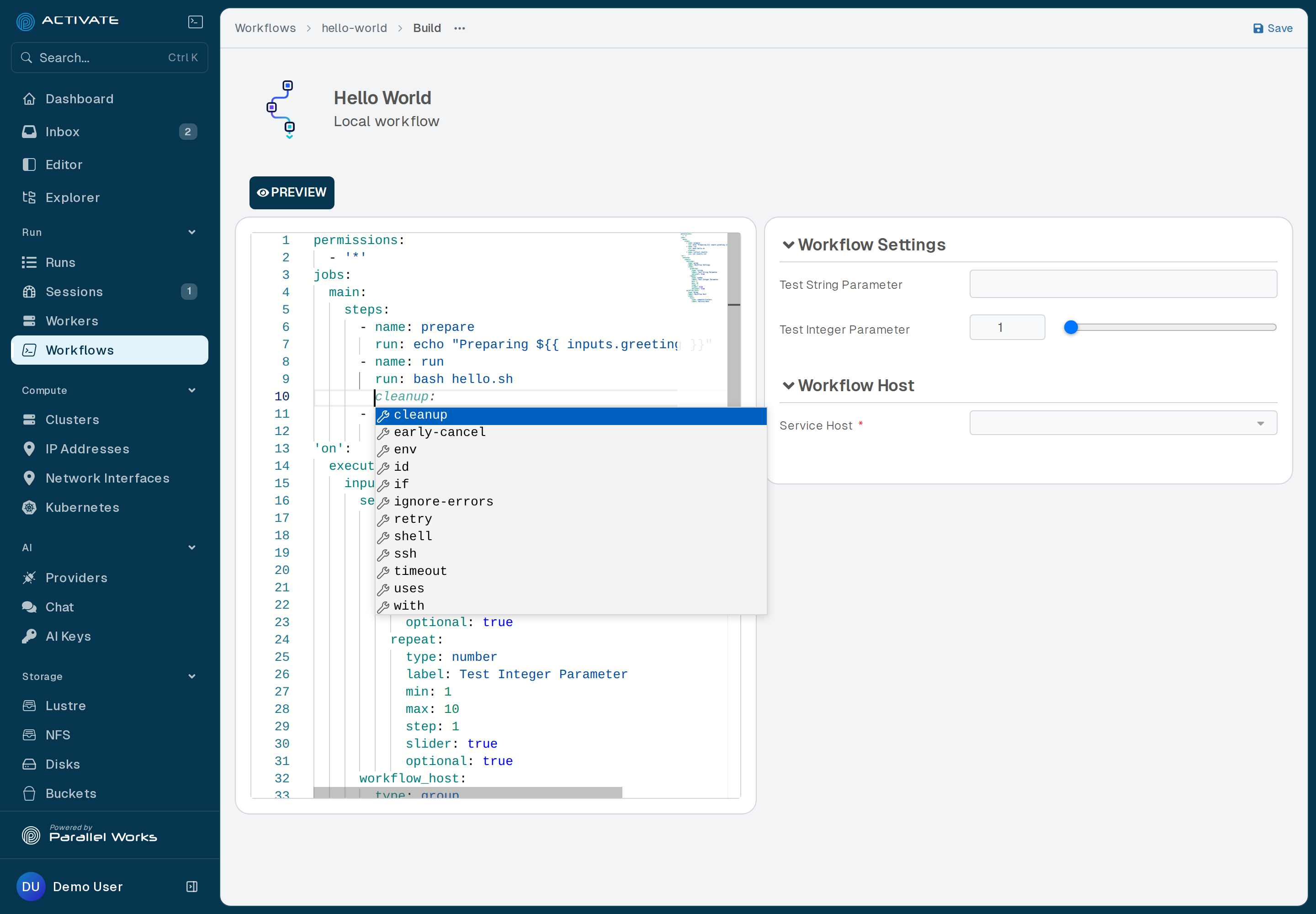
Task: Collapse the Compute section
Action: [x=192, y=391]
